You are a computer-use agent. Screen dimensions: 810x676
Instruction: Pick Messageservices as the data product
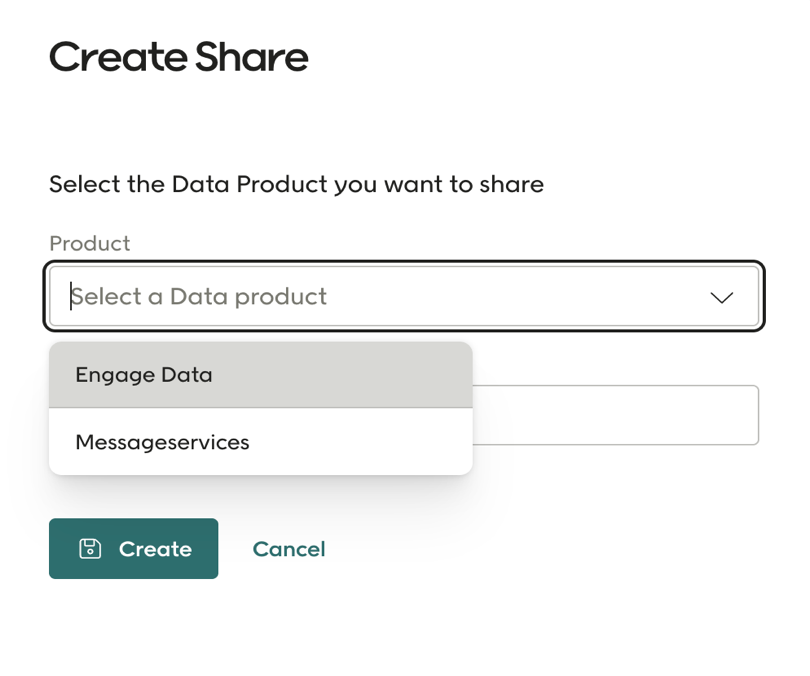[162, 441]
